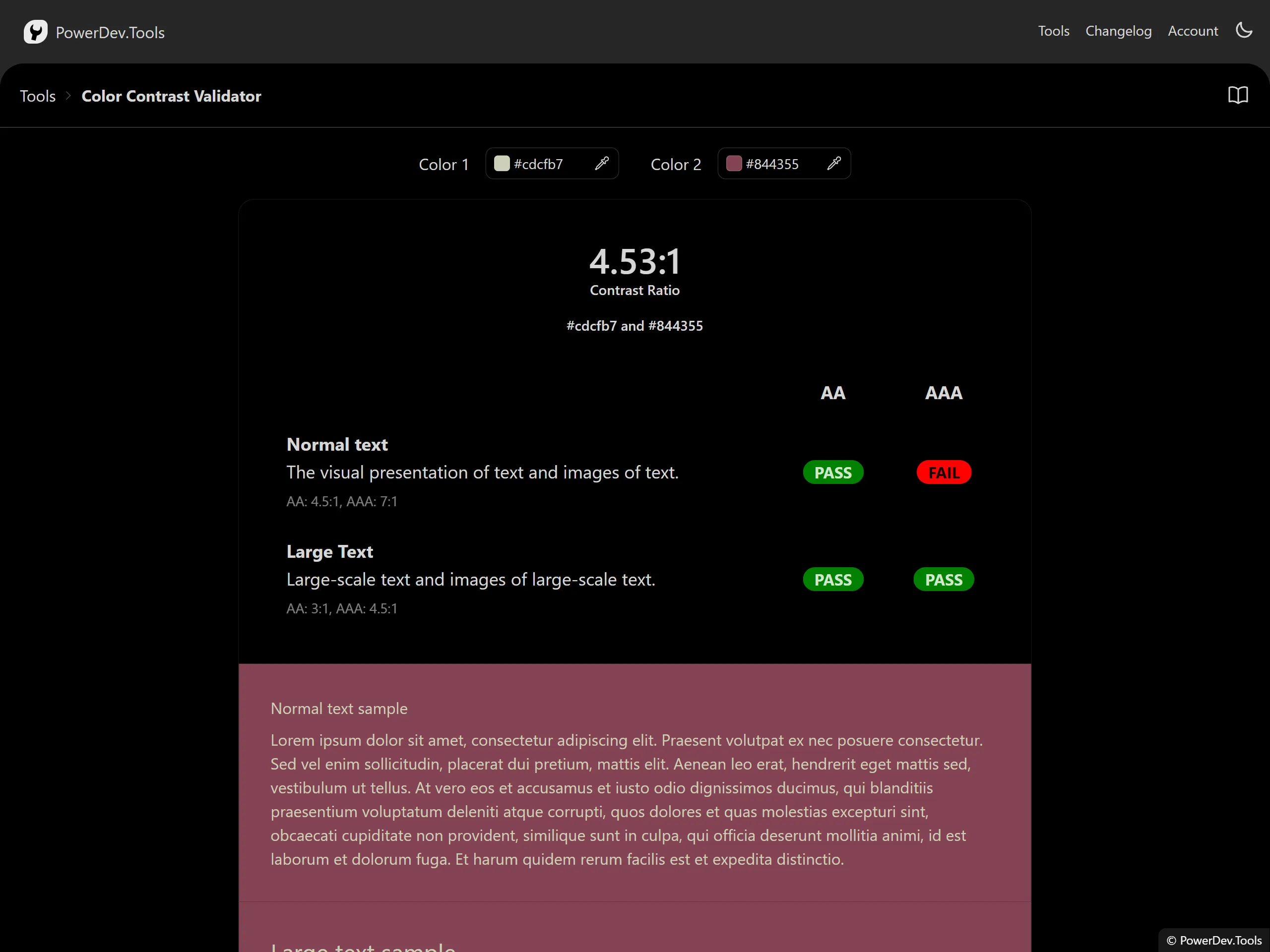Open the Tools menu in the header
Image resolution: width=1270 pixels, height=952 pixels.
click(x=1054, y=31)
